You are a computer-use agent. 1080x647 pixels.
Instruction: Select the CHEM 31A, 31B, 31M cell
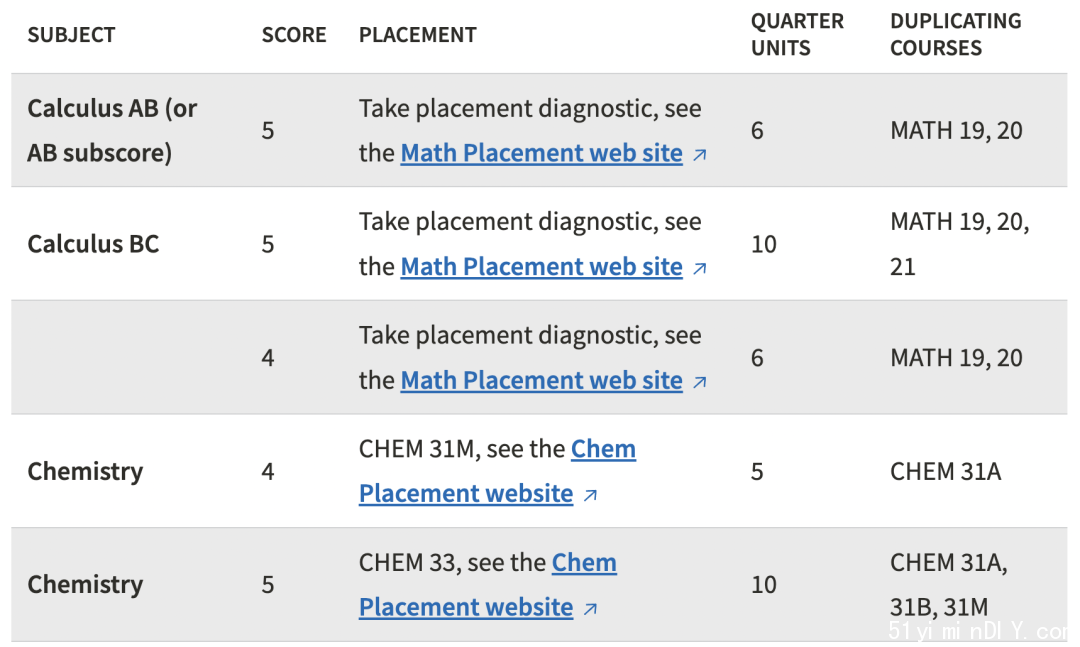point(948,585)
